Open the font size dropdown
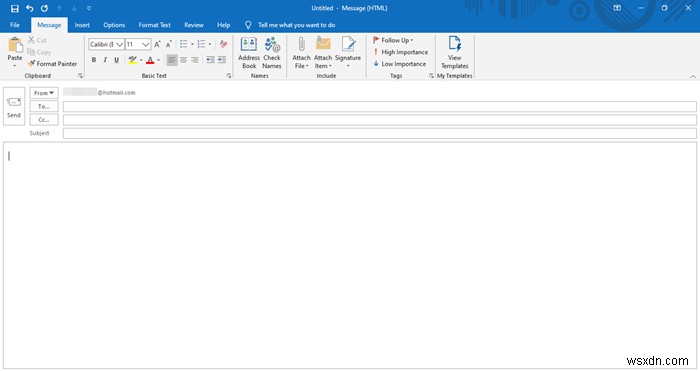This screenshot has width=700, height=371. 146,45
